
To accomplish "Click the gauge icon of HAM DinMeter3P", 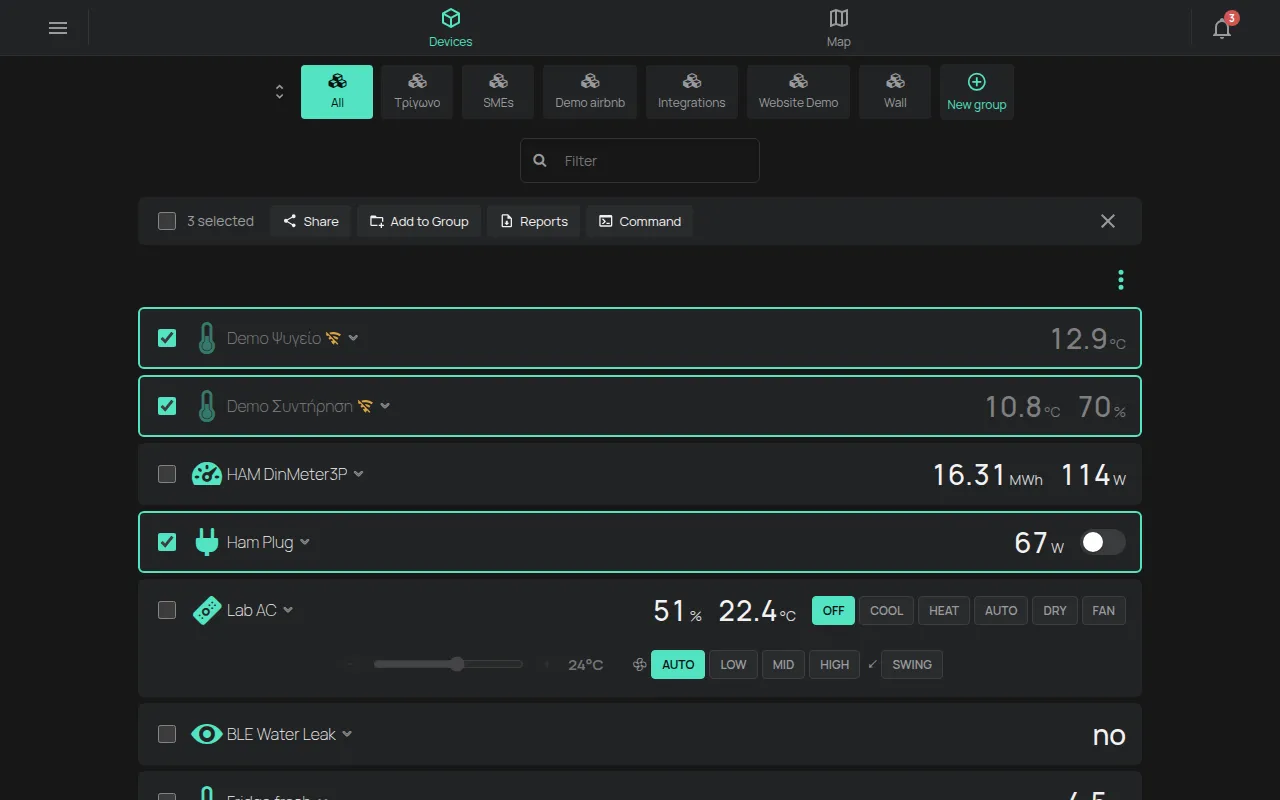I will coord(206,474).
